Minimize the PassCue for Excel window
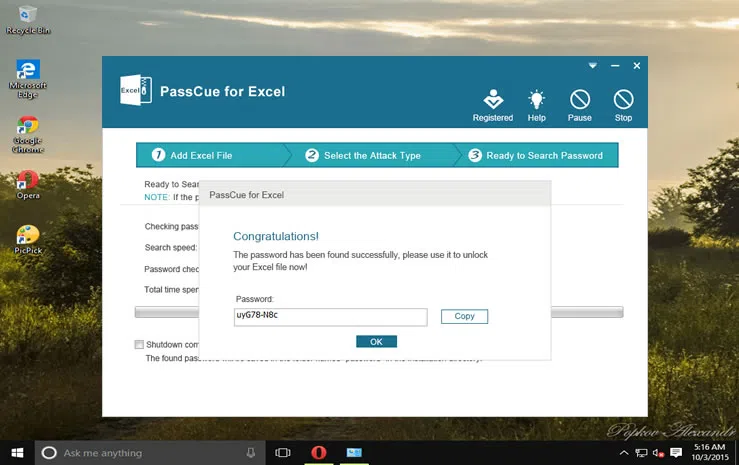 coord(615,65)
